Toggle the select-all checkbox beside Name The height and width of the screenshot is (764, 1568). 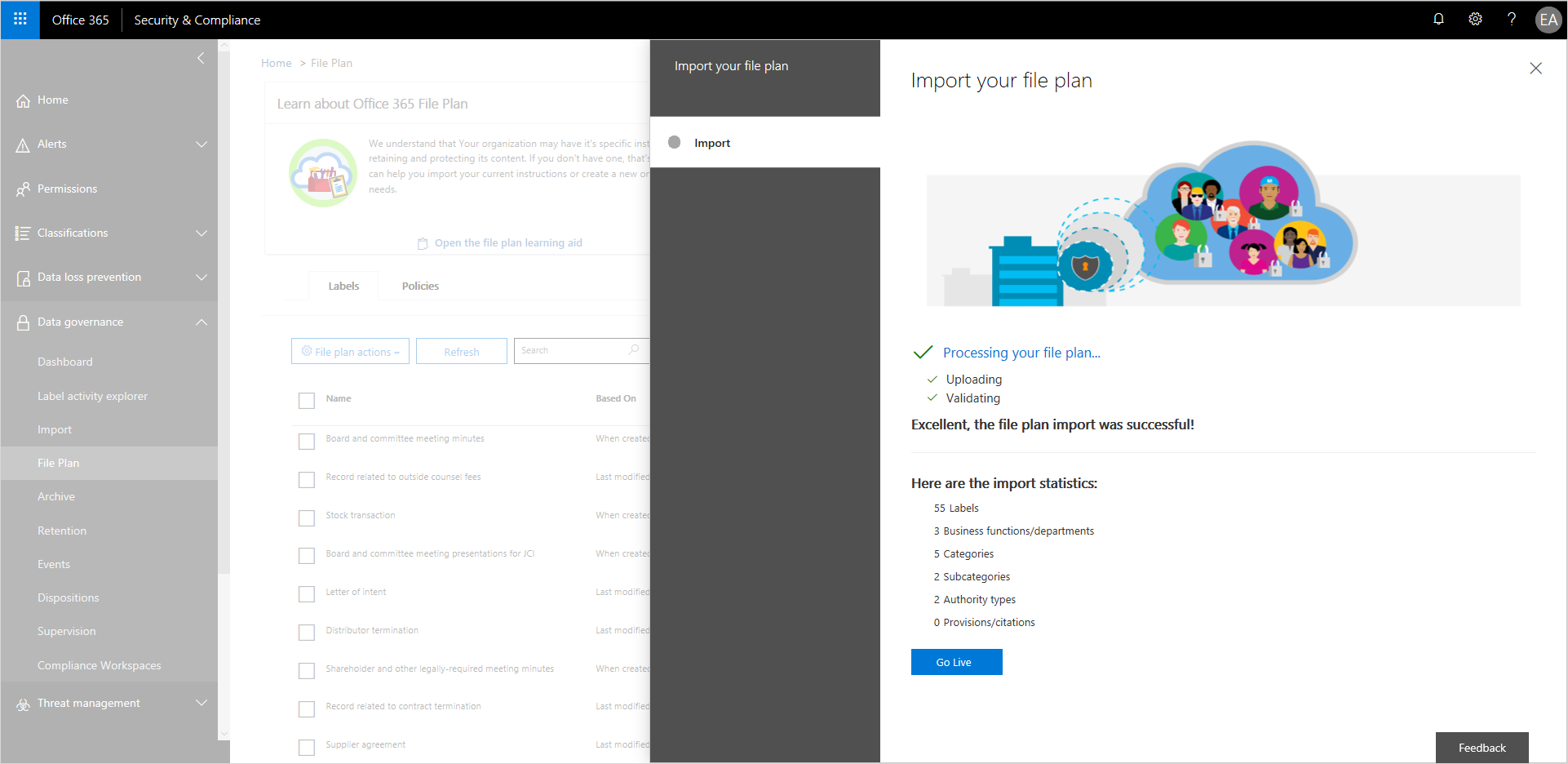[x=307, y=400]
